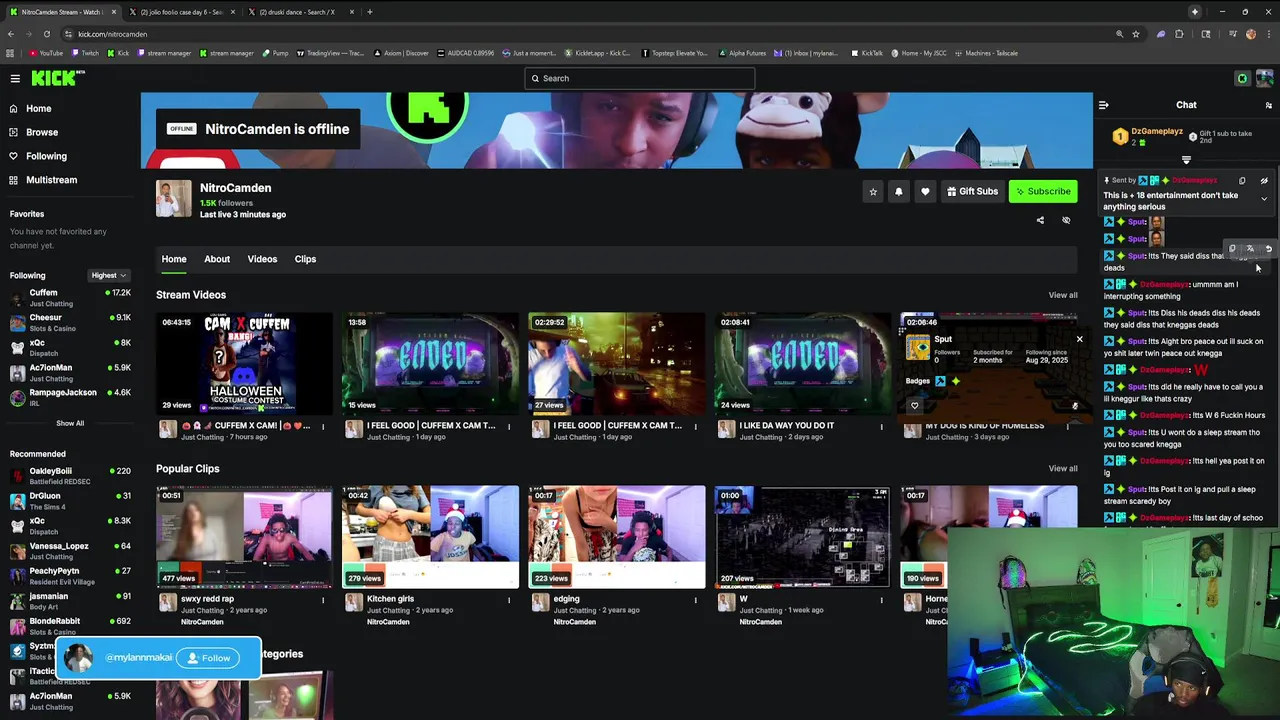The image size is (1280, 720).
Task: Toggle notifications with the bell icon
Action: [x=899, y=191]
